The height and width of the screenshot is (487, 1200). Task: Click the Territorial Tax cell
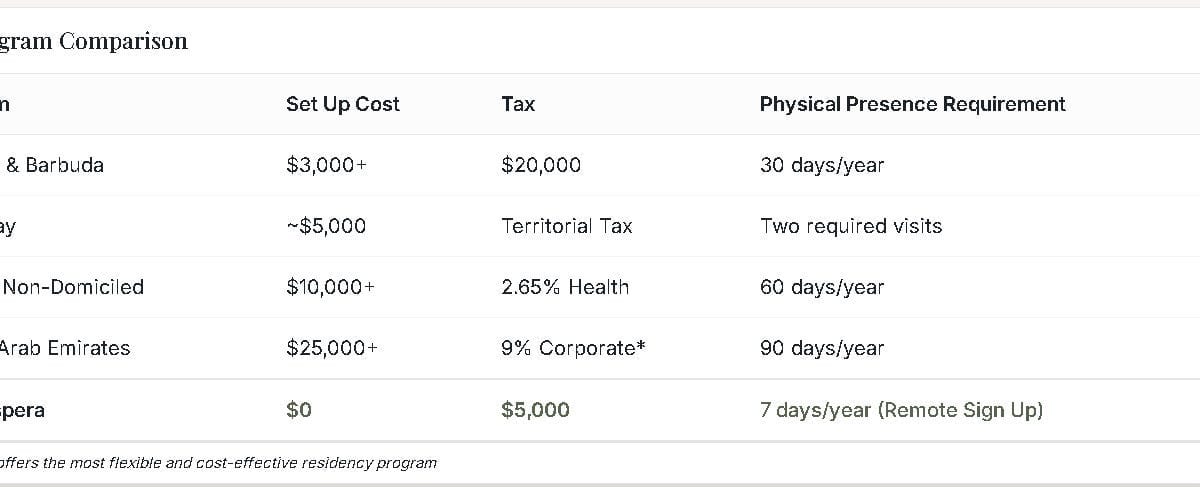566,226
